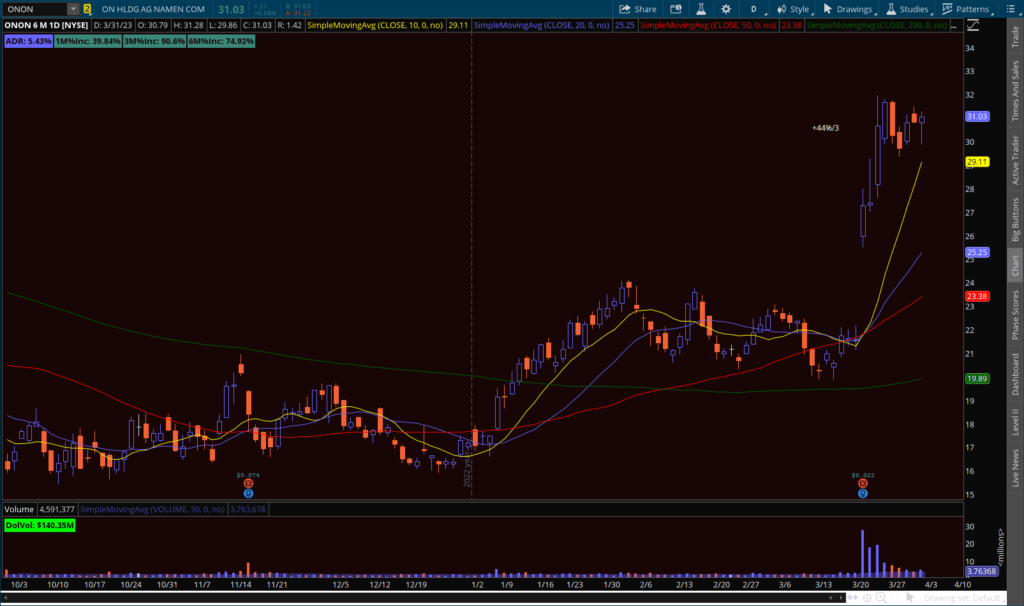Select the pointer cursor tool at bottom
The image size is (1024, 606).
pos(909,598)
